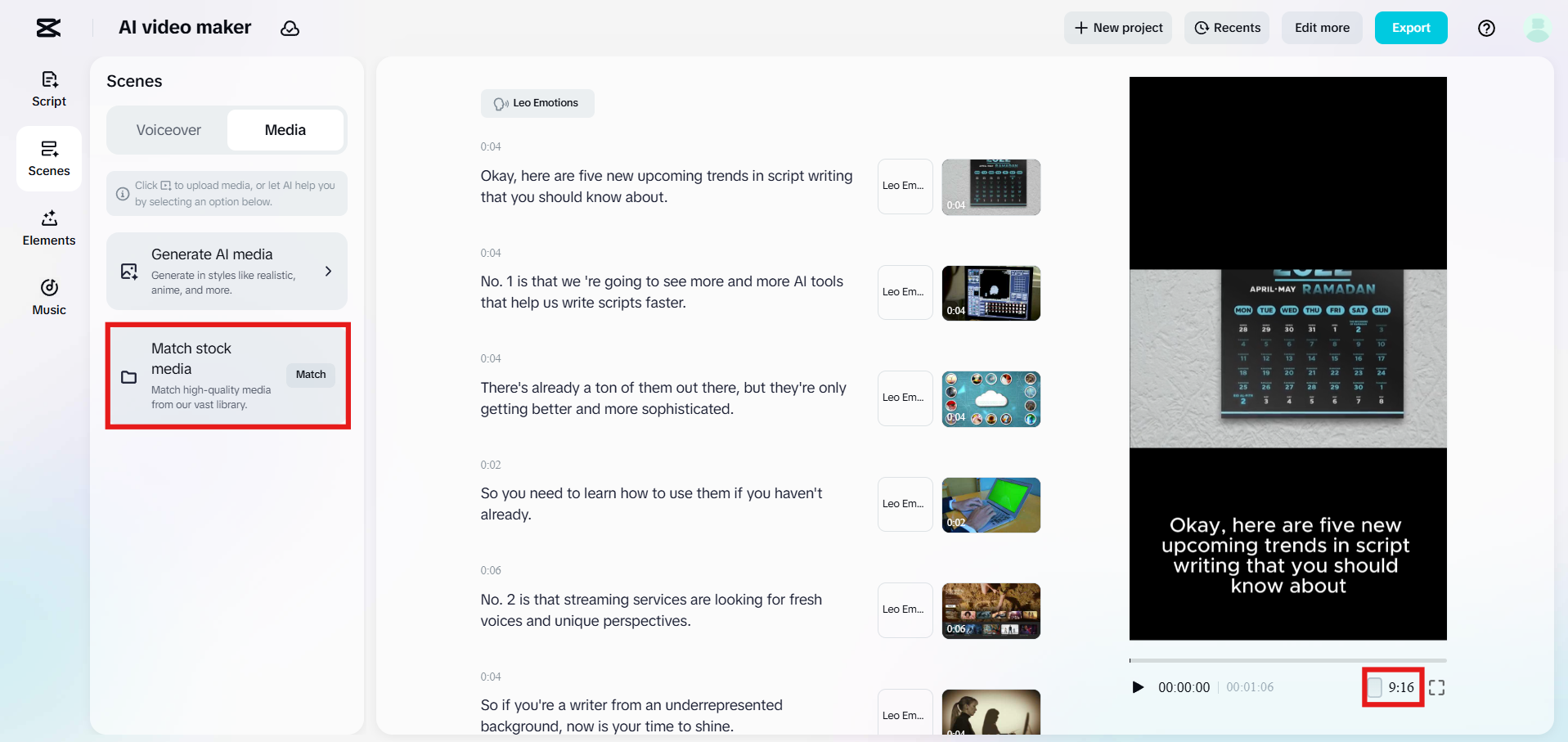Open the 9:16 aspect ratio selector
Image resolution: width=1568 pixels, height=742 pixels.
[x=1393, y=687]
